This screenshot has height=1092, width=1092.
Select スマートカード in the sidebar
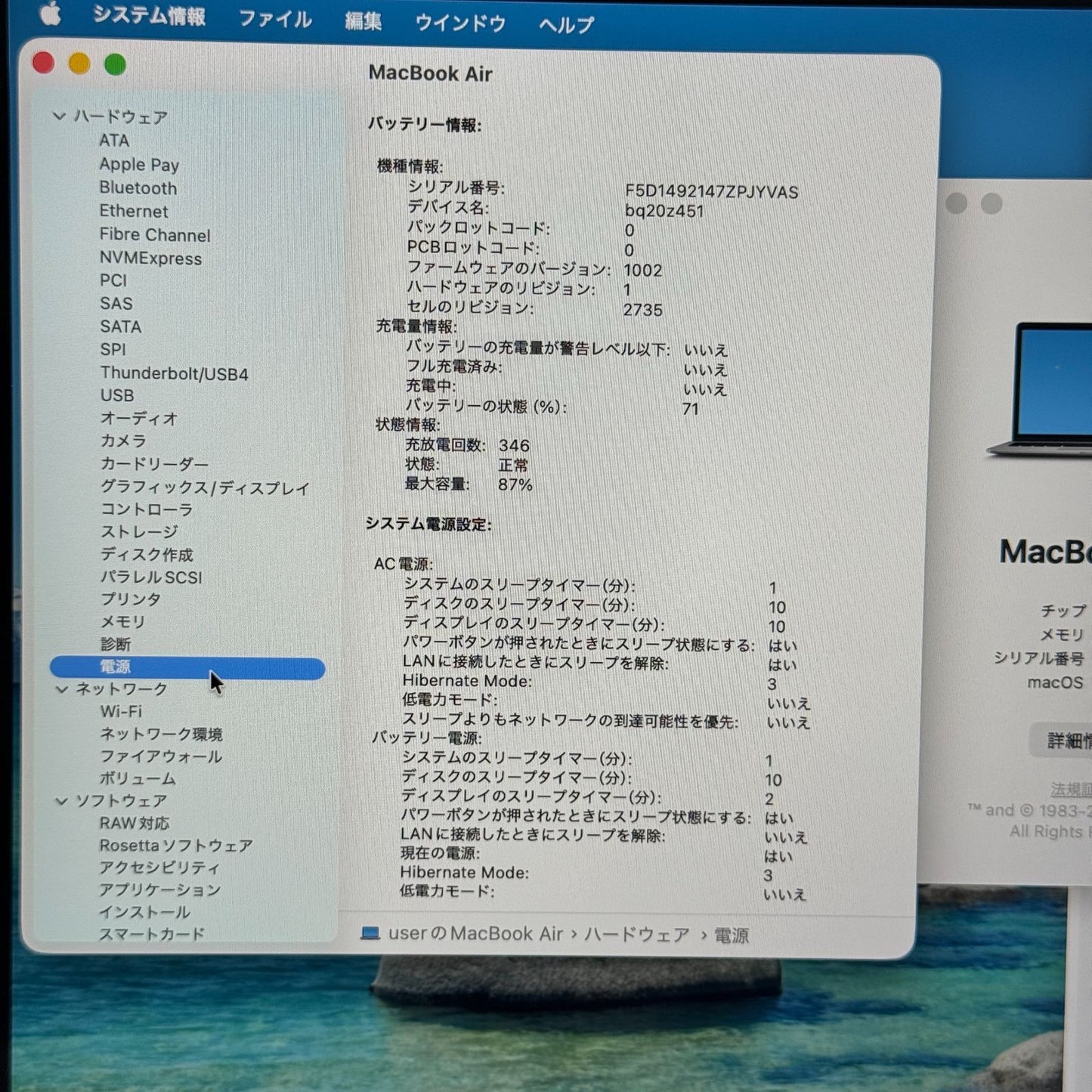tap(152, 935)
